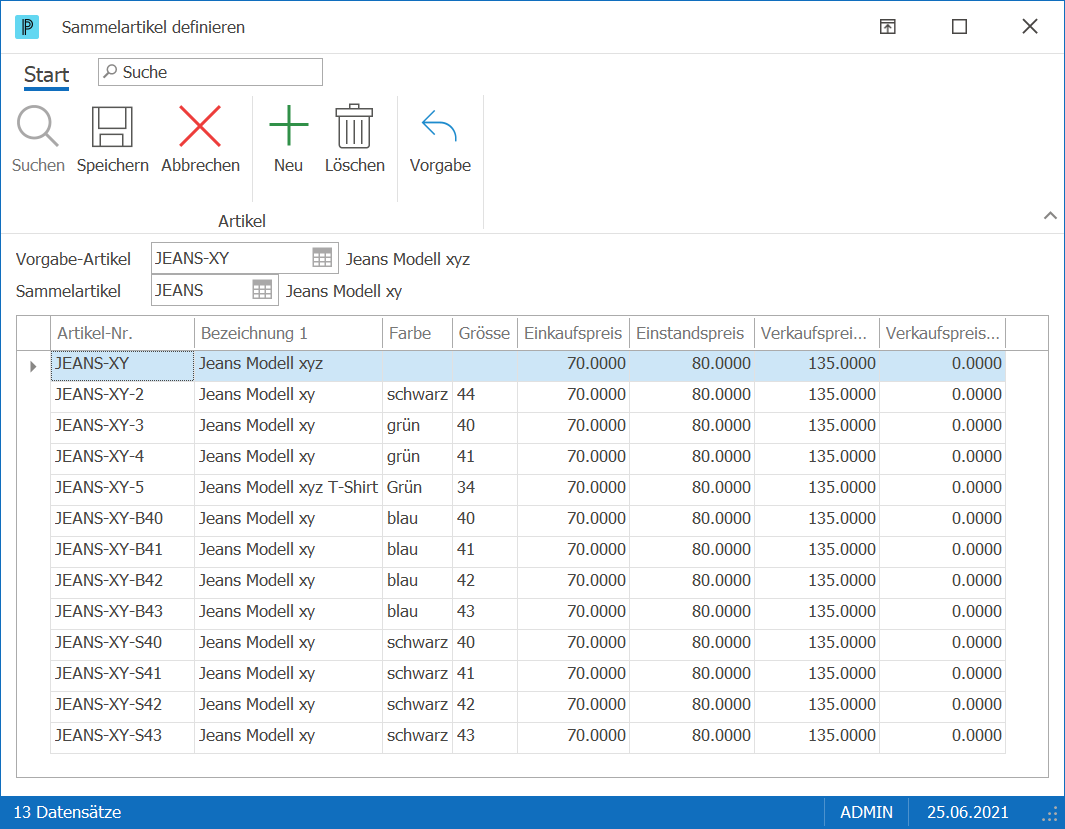Collapse the ribbon with the chevron arrow
Screen dimensions: 1065x829
coord(1050,215)
